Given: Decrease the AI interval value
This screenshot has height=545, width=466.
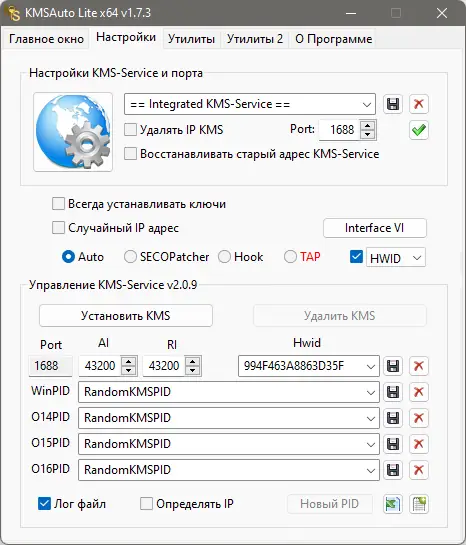Looking at the screenshot, I should point(129,370).
